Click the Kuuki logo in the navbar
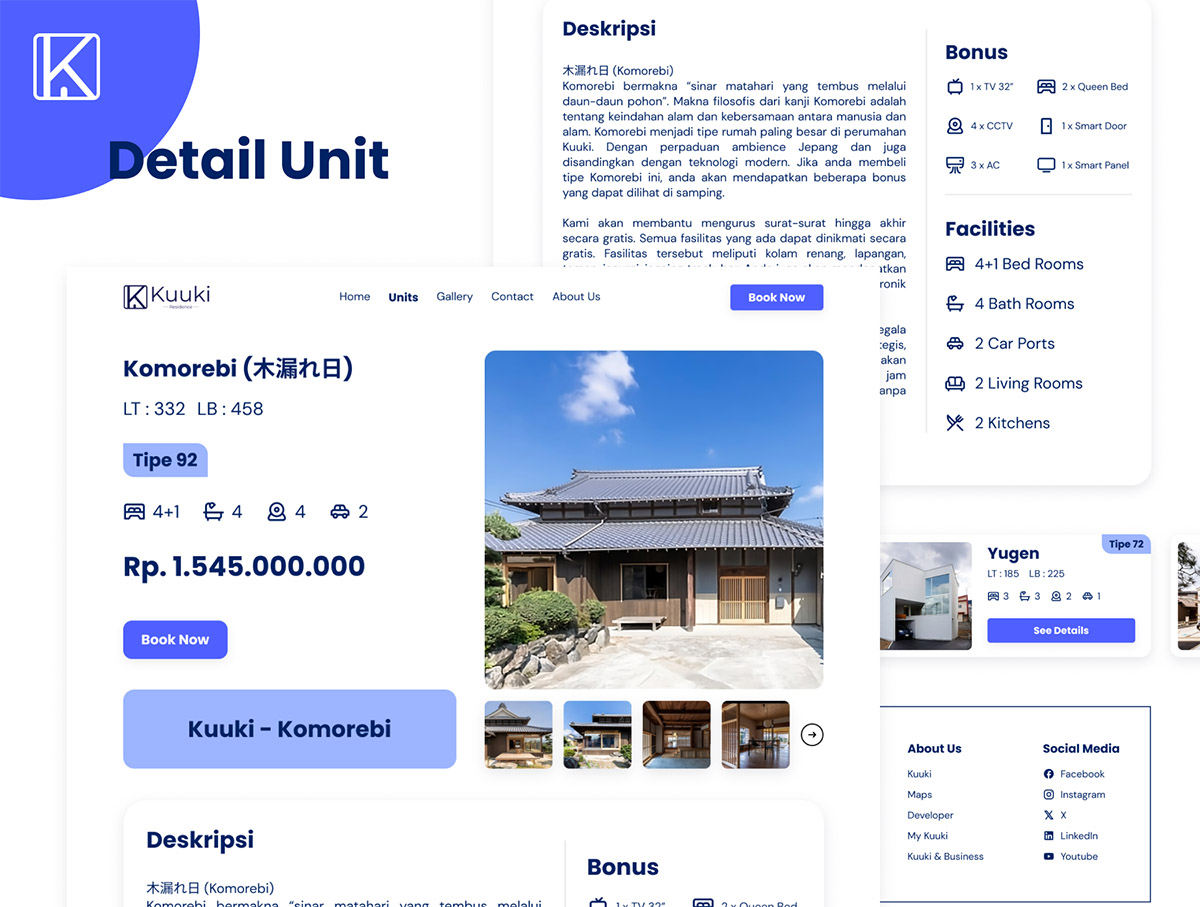The height and width of the screenshot is (907, 1200). (166, 297)
